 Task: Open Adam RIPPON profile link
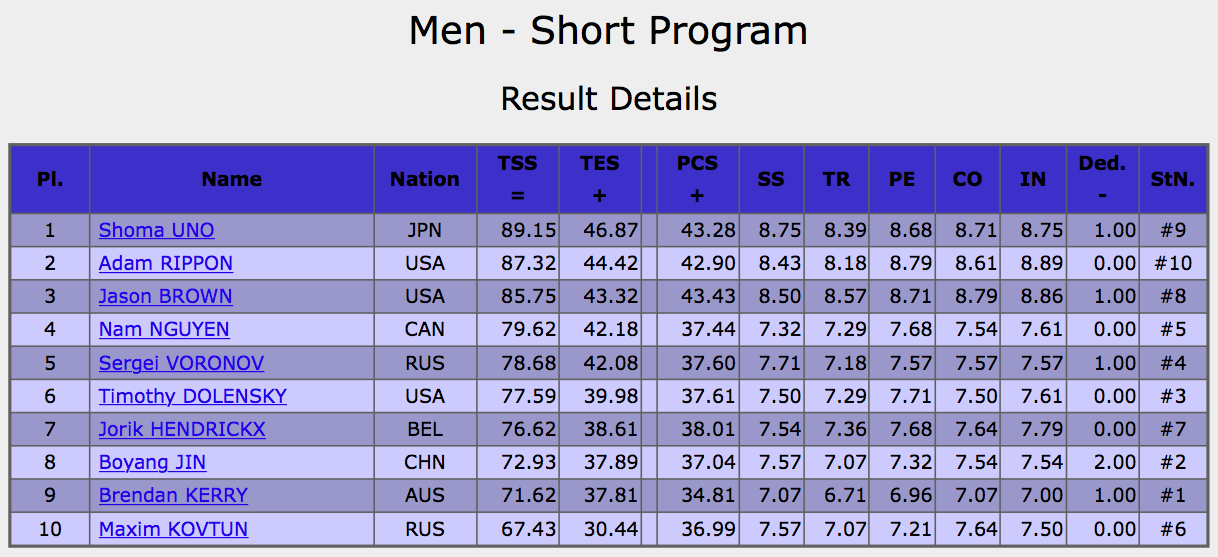point(166,263)
